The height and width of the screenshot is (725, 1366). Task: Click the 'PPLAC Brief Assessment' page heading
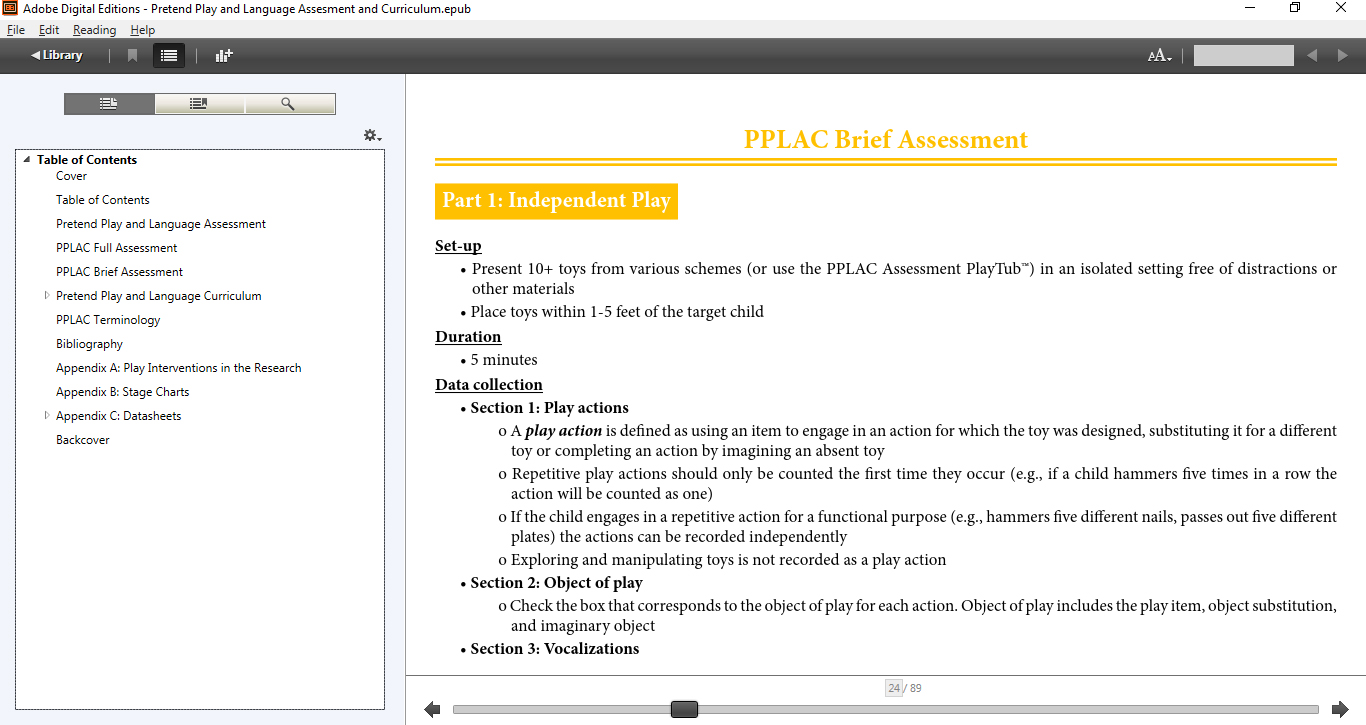(x=886, y=139)
